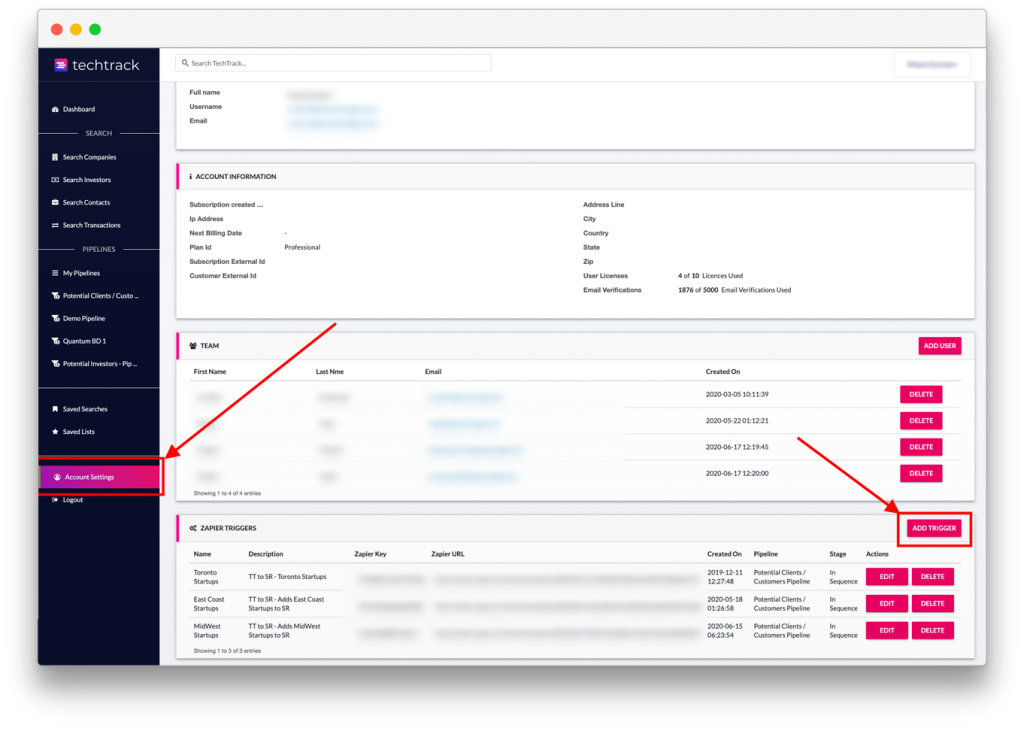Delete the team member created 2020-03-05
1024x740 pixels.
click(921, 394)
